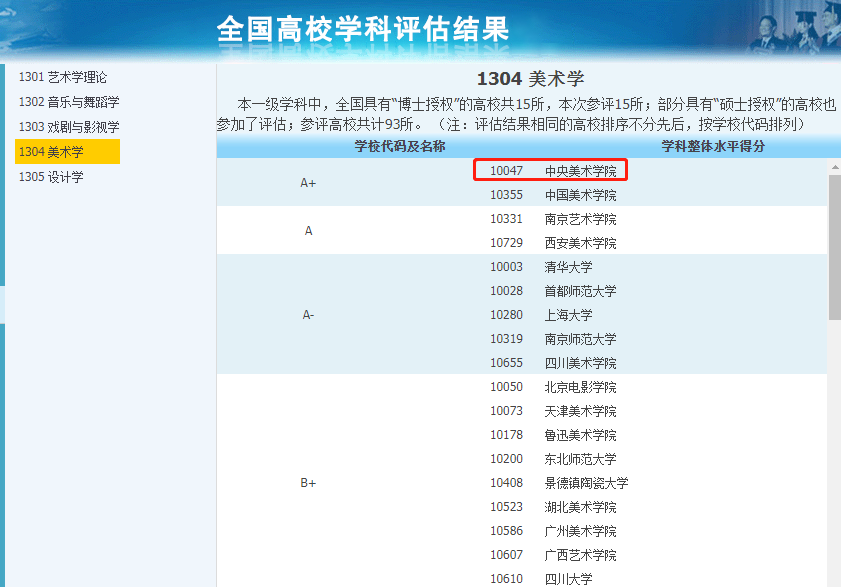Select the 10003 清华大学 row
Image resolution: width=841 pixels, height=587 pixels.
tap(541, 267)
